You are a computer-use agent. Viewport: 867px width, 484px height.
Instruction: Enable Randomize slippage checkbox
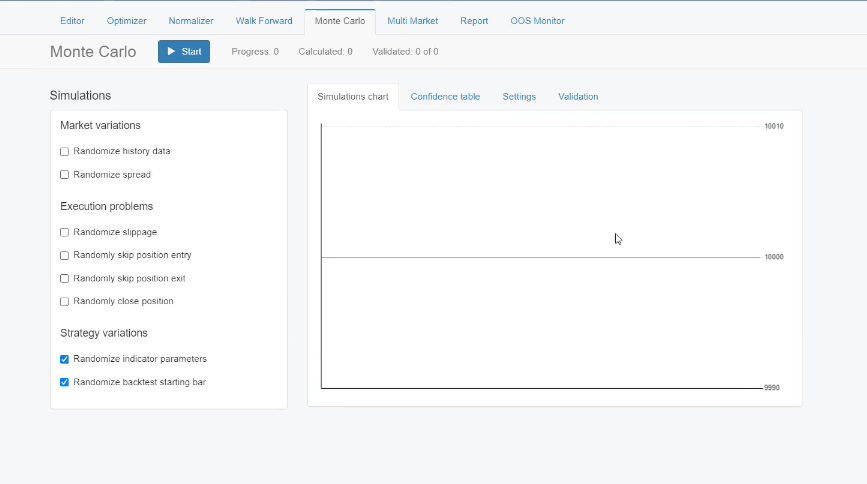tap(65, 232)
